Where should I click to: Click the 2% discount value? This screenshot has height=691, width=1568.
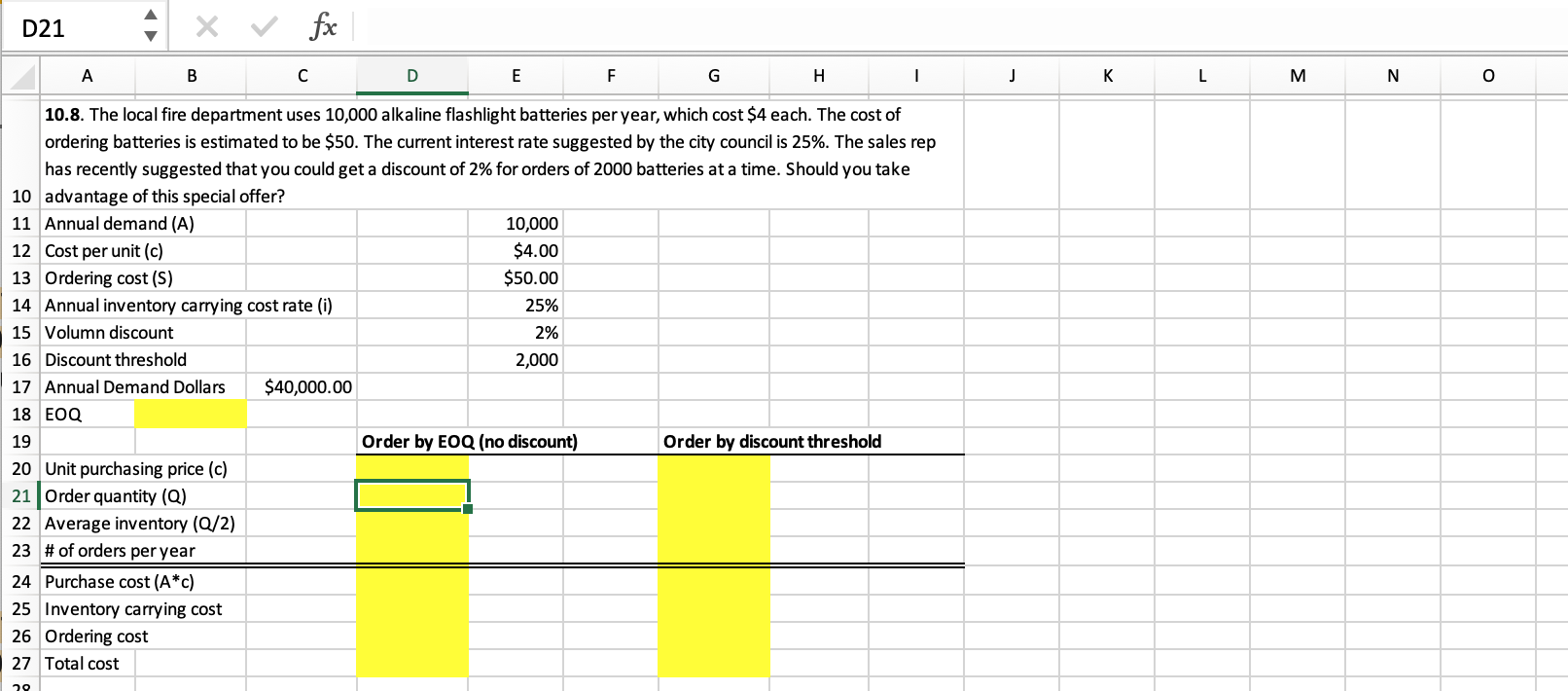pyautogui.click(x=546, y=333)
